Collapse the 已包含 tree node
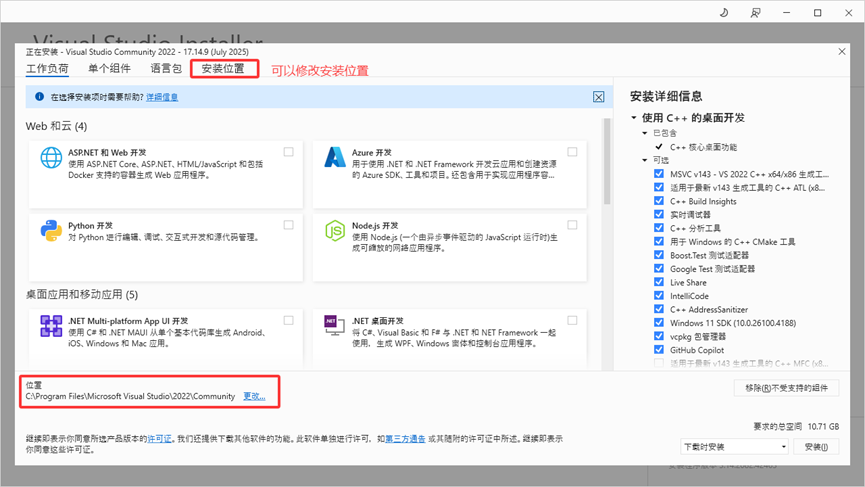Viewport: 865px width, 487px height. 644,133
